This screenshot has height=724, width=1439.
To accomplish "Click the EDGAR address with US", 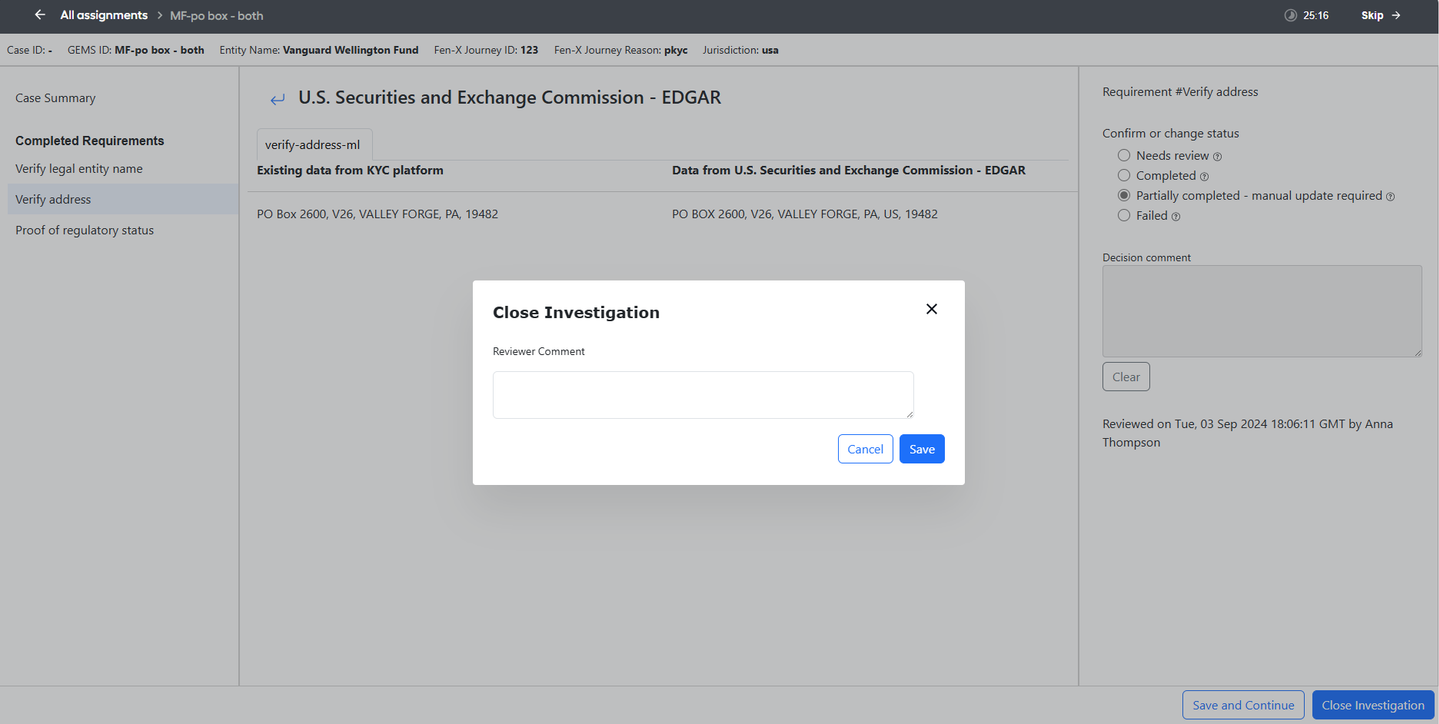I will (x=805, y=214).
